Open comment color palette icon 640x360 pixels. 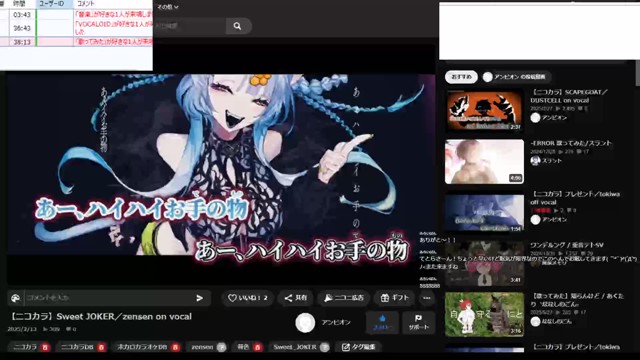point(16,298)
